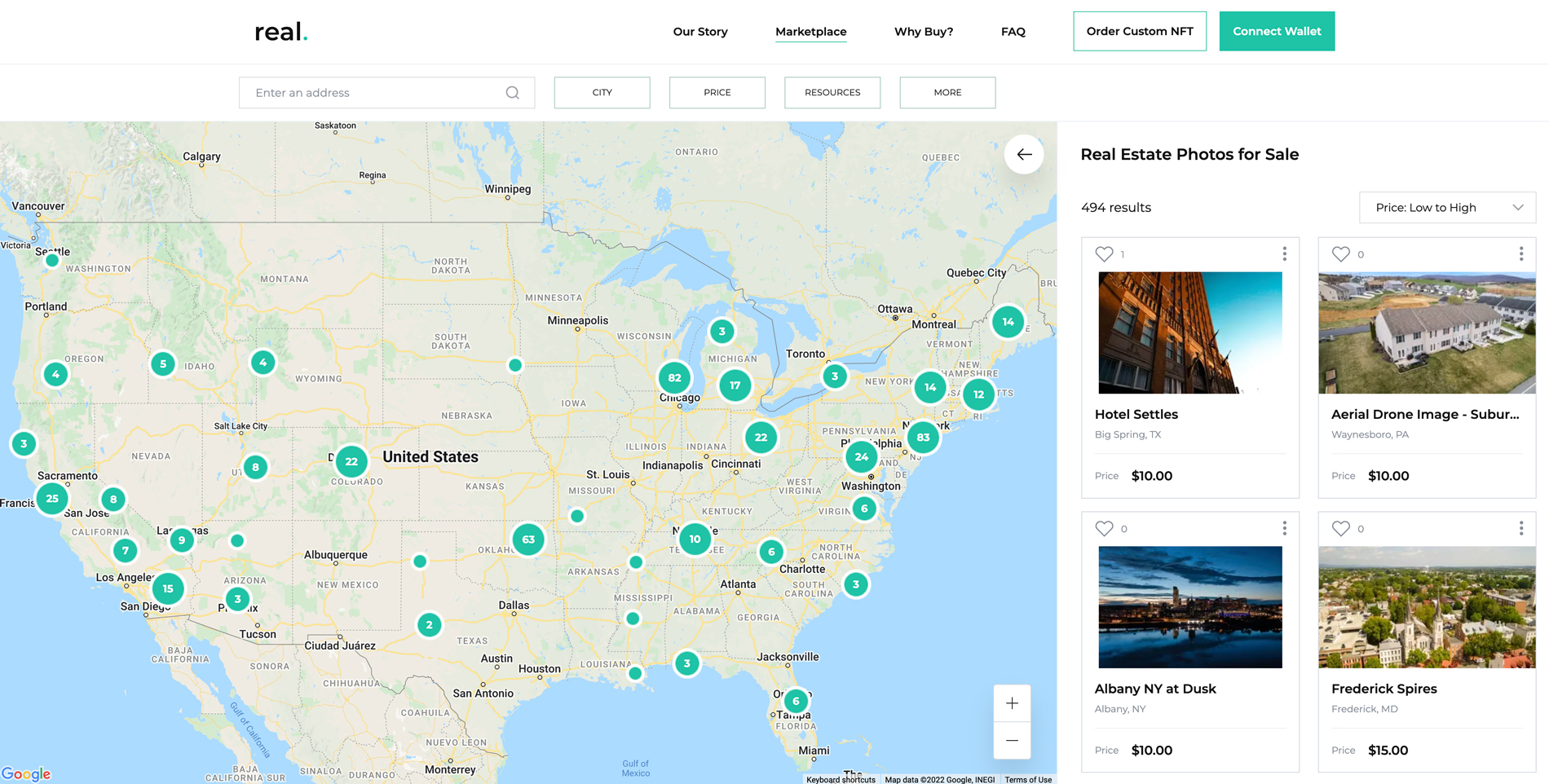The width and height of the screenshot is (1549, 784).
Task: Open Frederick Spires three-dot options menu
Action: (x=1520, y=529)
